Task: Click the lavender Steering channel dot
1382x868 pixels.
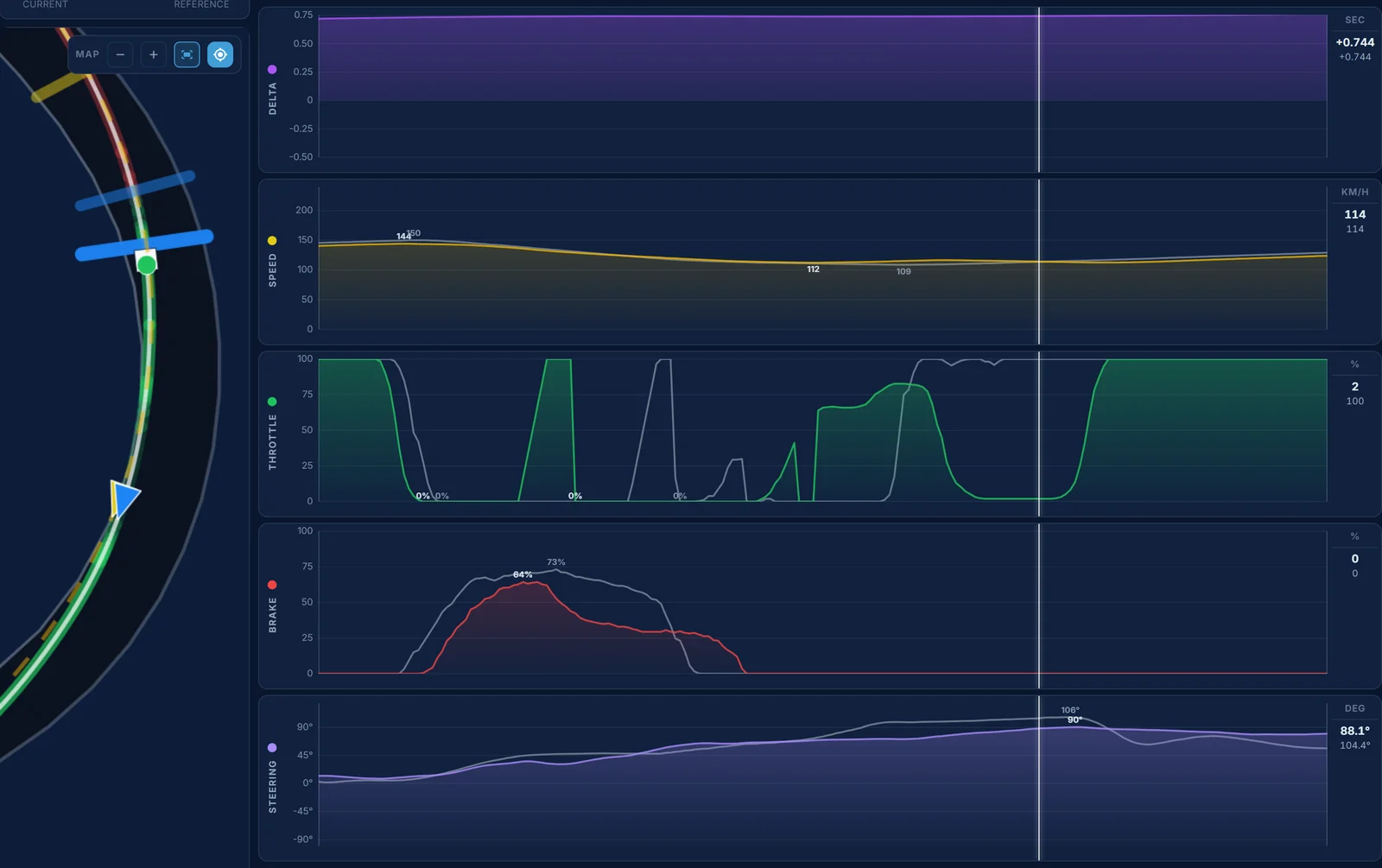Action: pyautogui.click(x=272, y=748)
